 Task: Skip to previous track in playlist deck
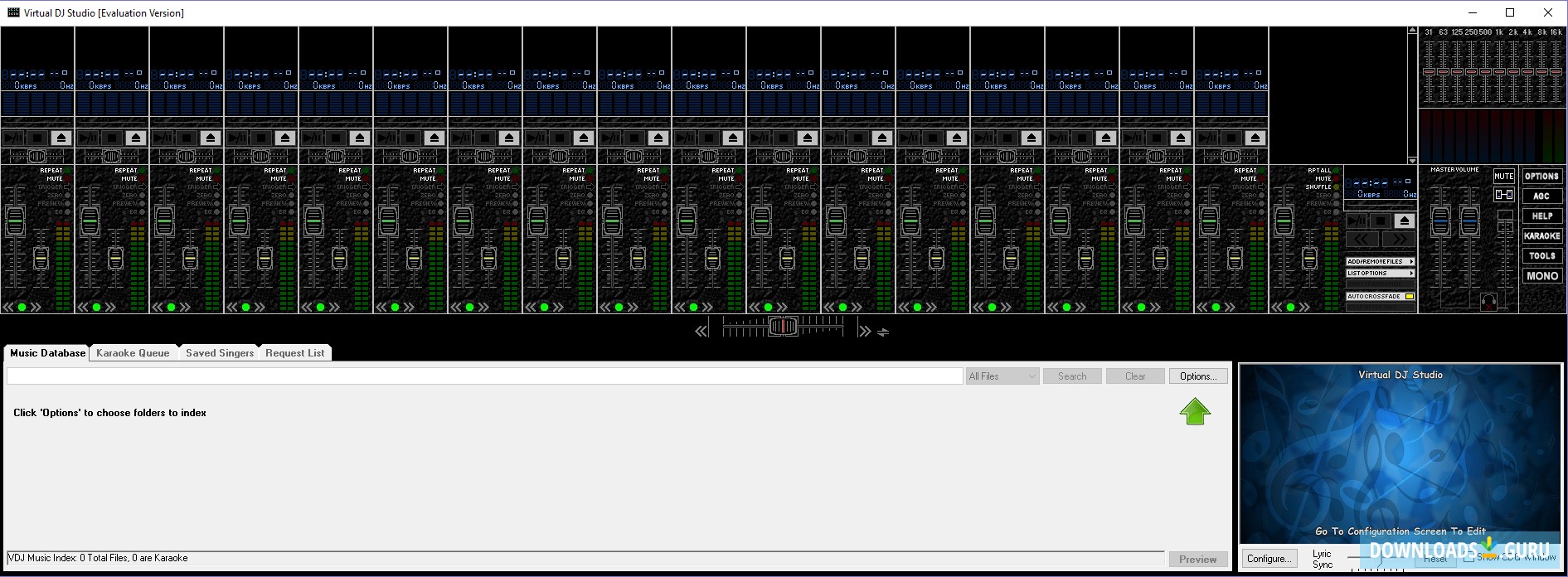pyautogui.click(x=1362, y=239)
